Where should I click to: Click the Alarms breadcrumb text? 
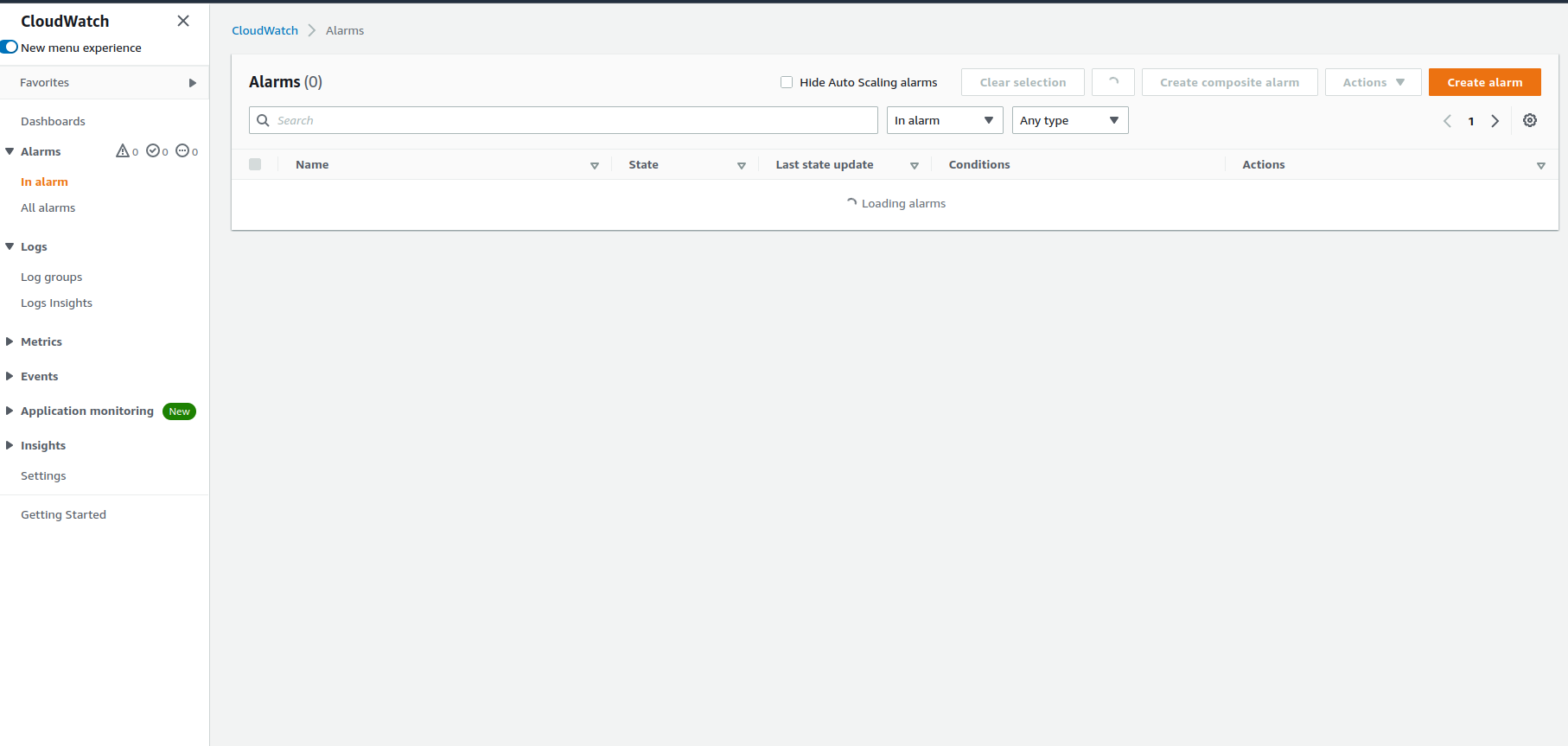click(x=345, y=30)
